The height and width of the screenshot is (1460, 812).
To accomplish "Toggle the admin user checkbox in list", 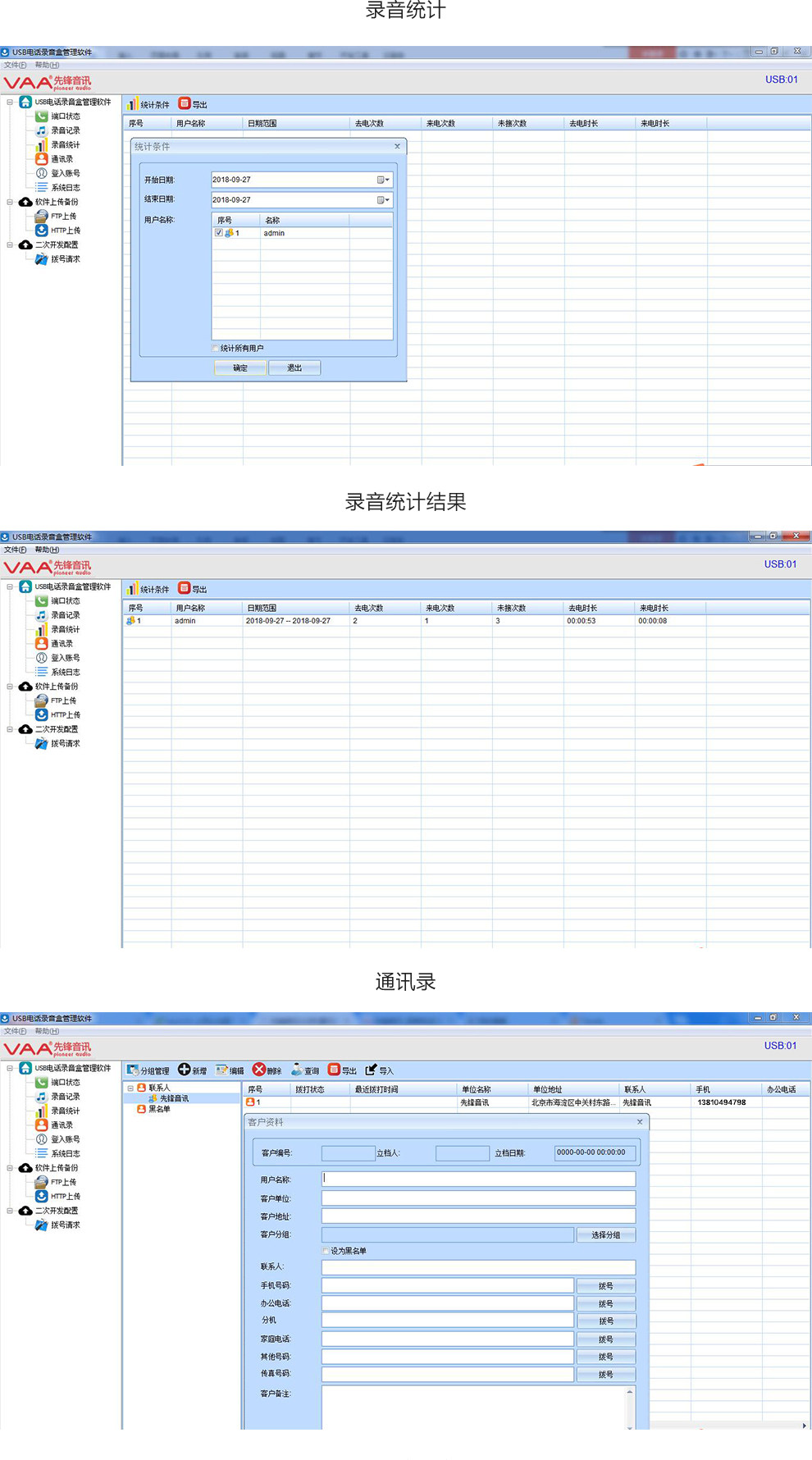I will click(x=219, y=233).
